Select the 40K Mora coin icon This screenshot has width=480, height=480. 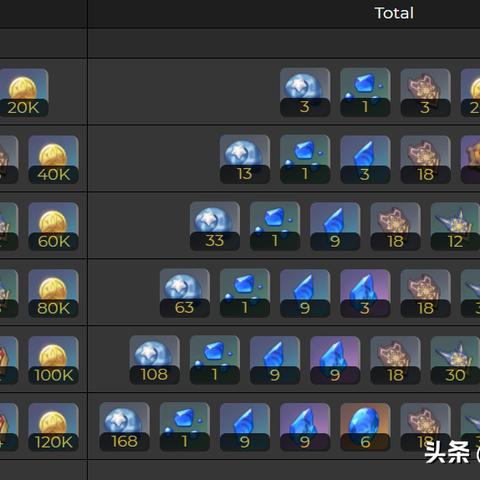[x=53, y=159]
